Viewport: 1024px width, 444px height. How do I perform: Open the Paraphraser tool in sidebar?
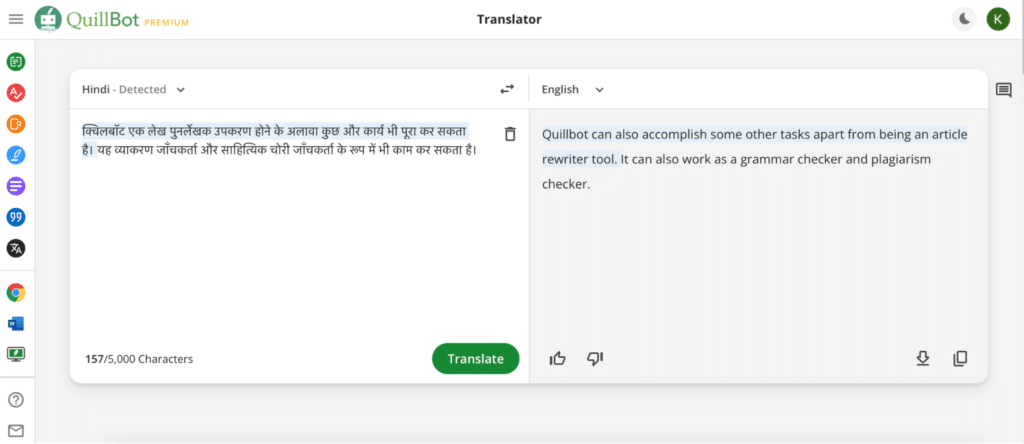(x=16, y=62)
